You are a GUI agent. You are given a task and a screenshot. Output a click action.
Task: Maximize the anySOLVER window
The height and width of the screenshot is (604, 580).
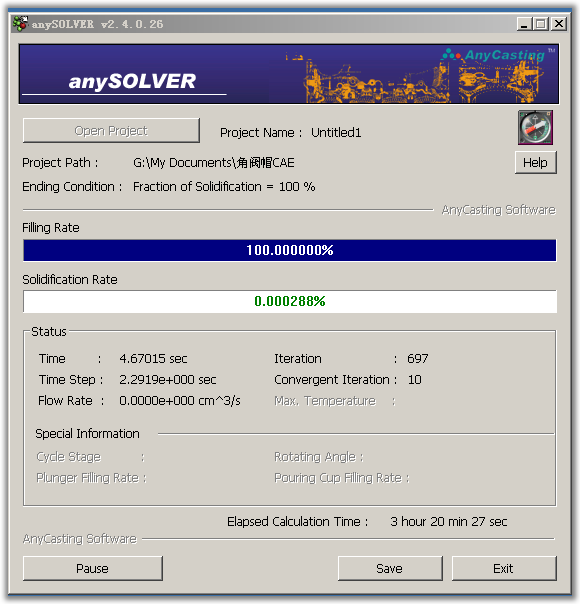541,24
